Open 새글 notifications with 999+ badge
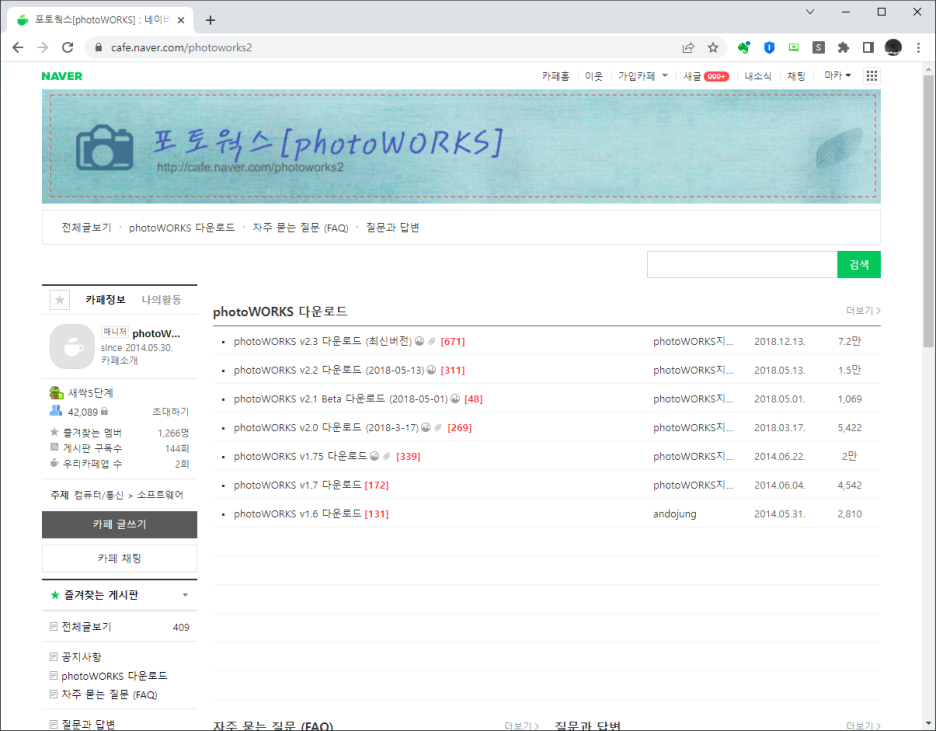 click(706, 76)
